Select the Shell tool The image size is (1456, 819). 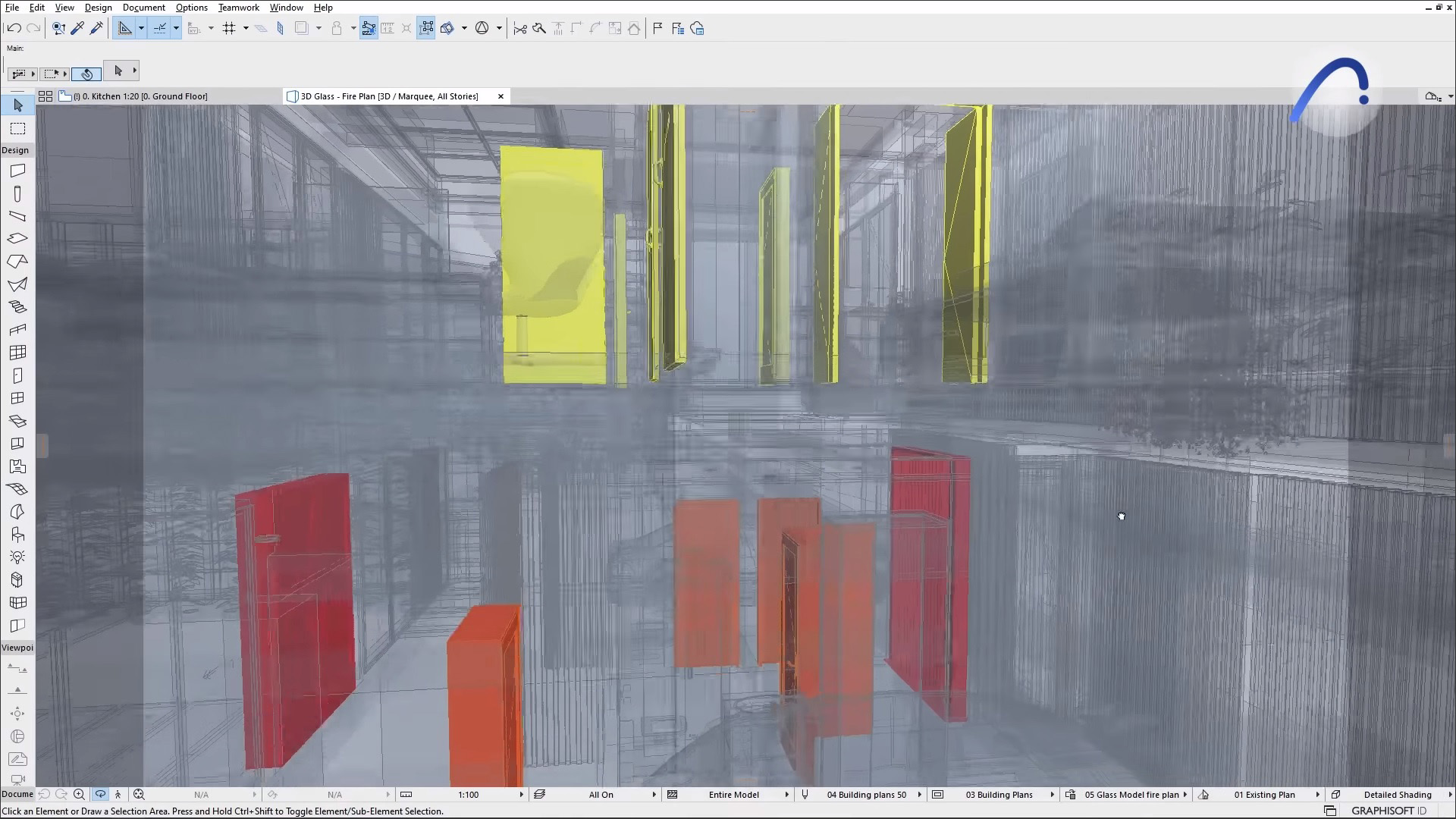point(17,284)
